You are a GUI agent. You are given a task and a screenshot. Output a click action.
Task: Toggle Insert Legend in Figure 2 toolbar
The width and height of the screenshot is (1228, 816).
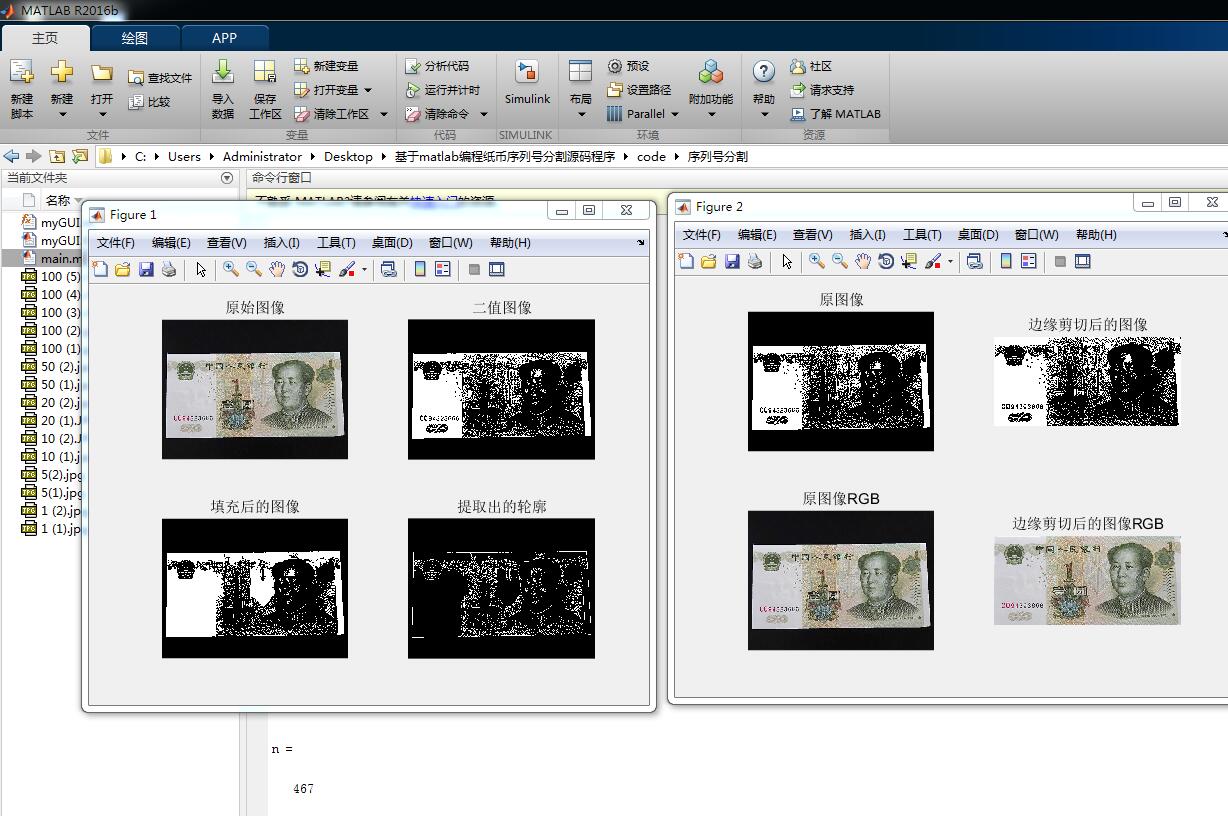(1029, 261)
